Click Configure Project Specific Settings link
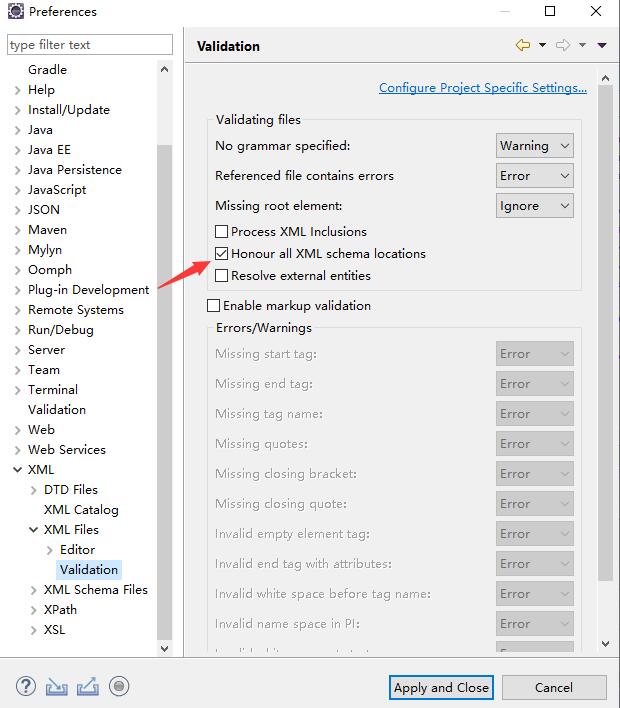620x708 pixels. 483,88
